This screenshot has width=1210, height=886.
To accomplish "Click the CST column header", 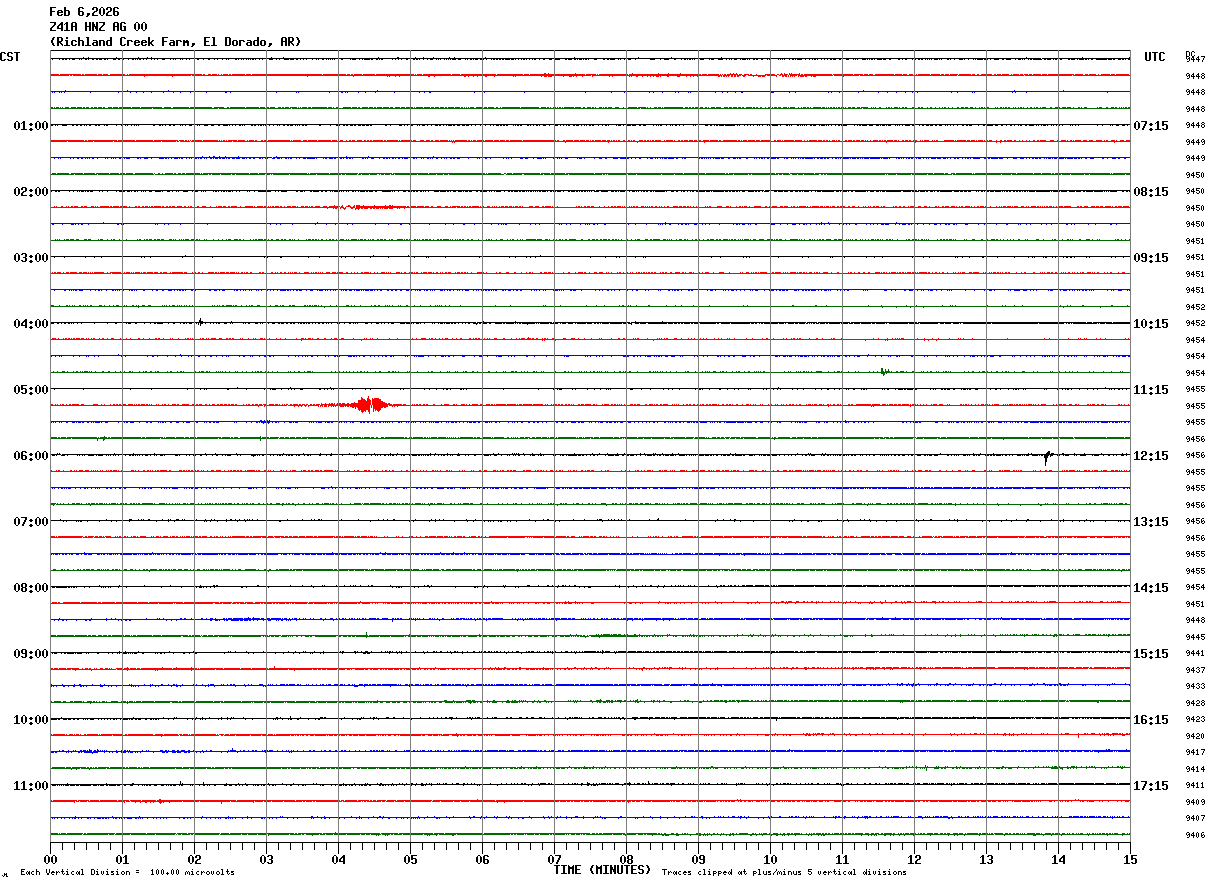I will [x=10, y=57].
